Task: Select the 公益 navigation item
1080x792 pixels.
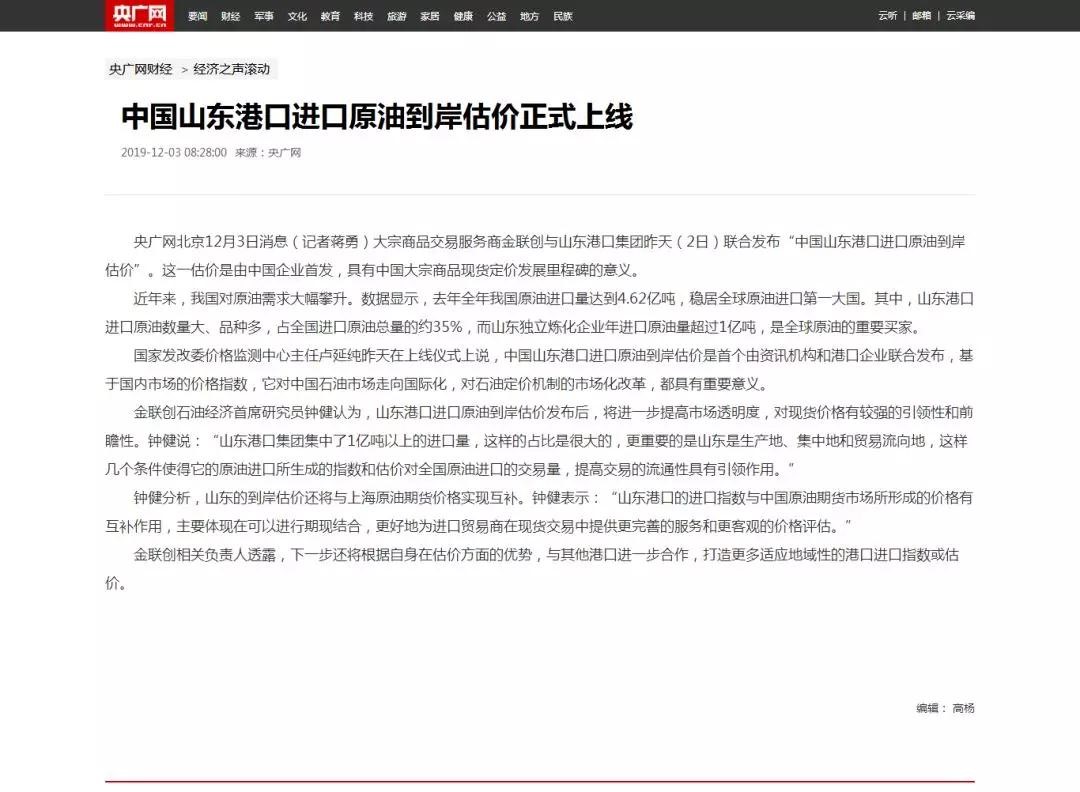Action: click(496, 16)
